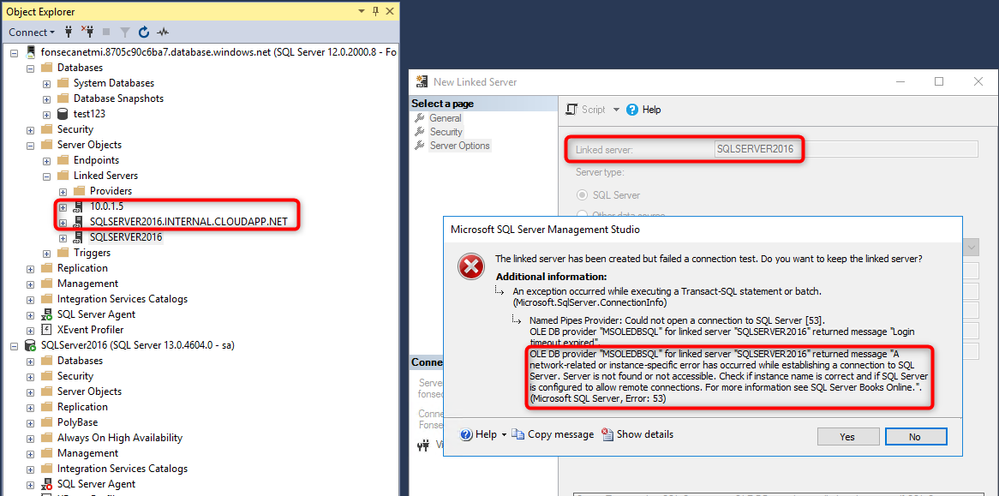
Task: Click the Yes button
Action: point(847,436)
